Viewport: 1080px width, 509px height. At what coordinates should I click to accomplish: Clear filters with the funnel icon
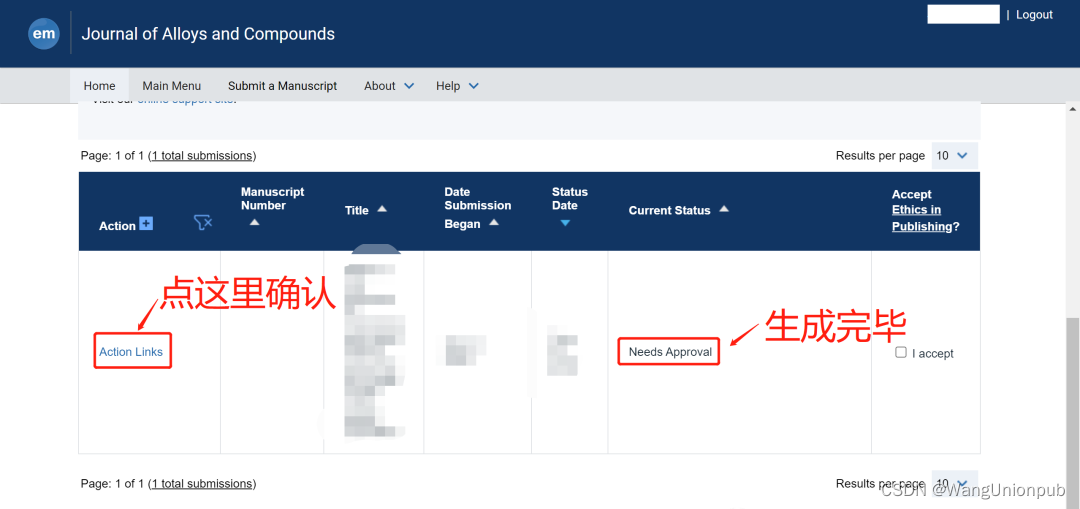tap(203, 222)
